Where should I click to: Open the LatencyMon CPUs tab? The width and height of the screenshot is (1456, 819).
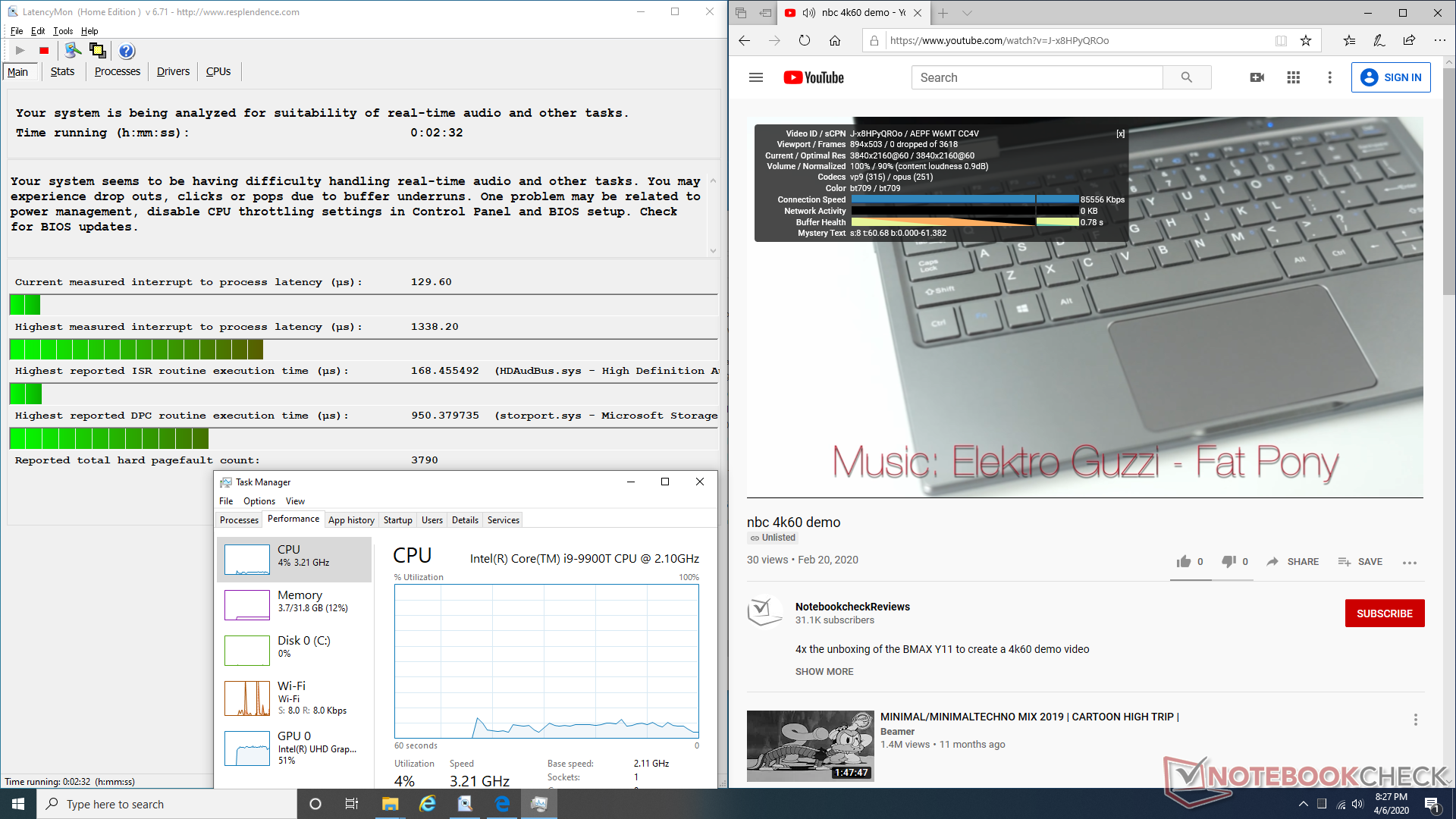[218, 71]
